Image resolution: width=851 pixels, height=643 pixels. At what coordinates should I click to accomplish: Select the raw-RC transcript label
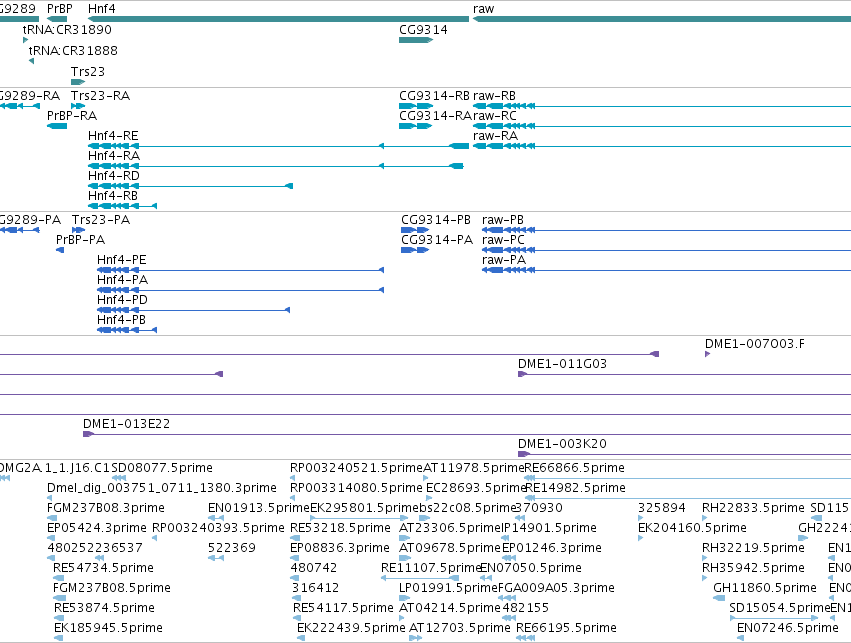tap(495, 116)
